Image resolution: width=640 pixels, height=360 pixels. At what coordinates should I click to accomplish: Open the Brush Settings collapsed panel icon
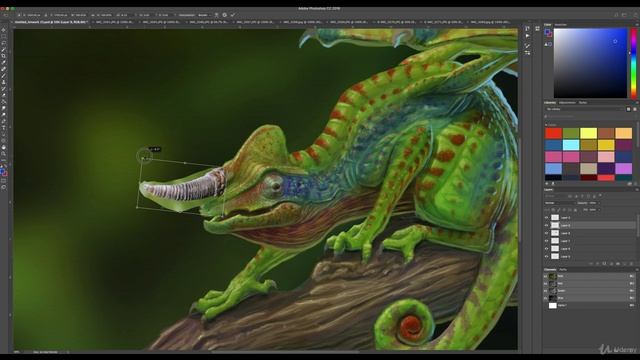[527, 46]
